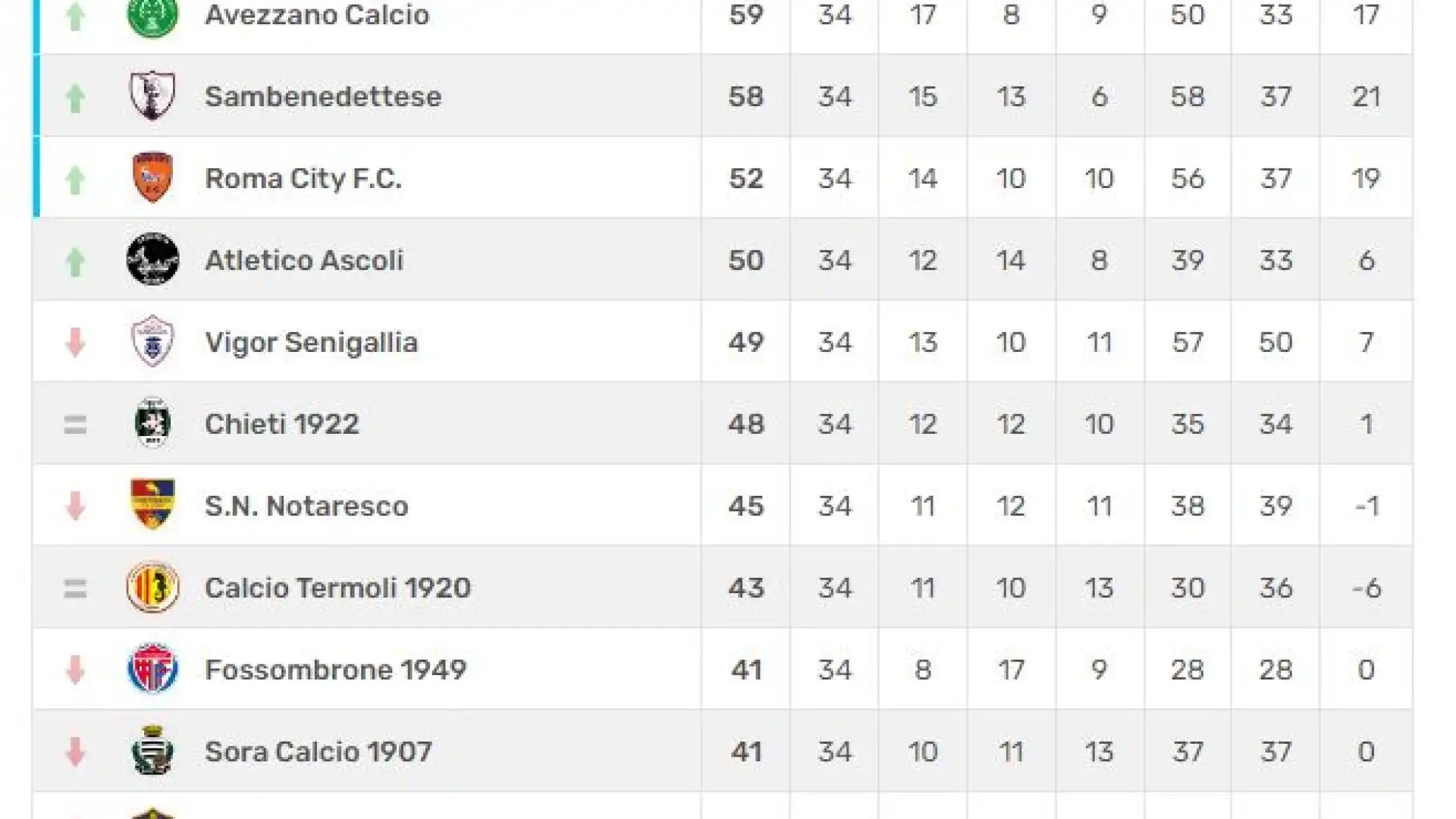
Task: Click the Chieti 1922 team badge
Action: click(x=152, y=423)
